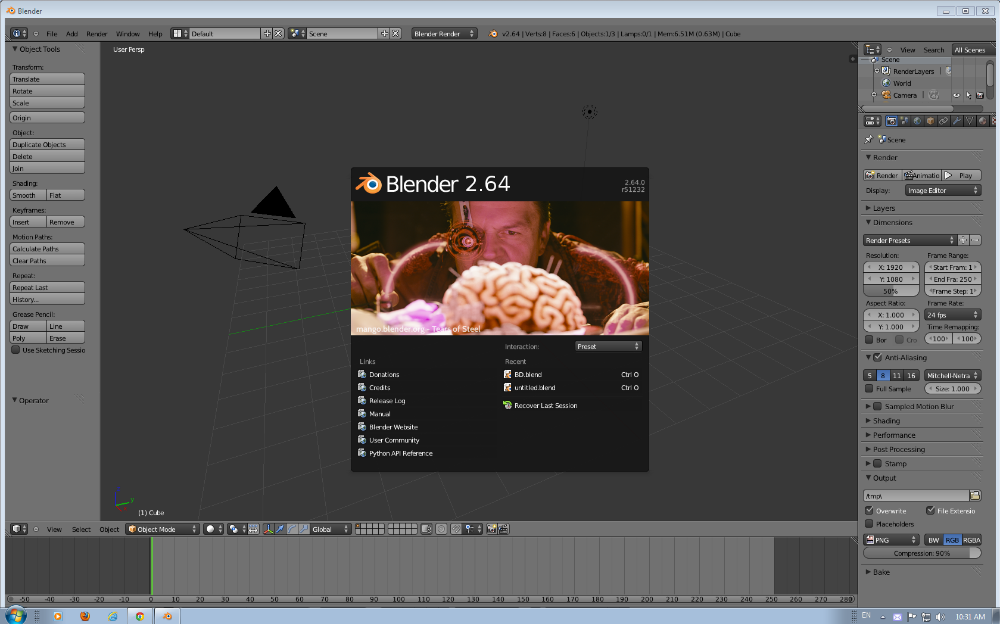Click the Animation render button
This screenshot has width=1000, height=624.
922,175
